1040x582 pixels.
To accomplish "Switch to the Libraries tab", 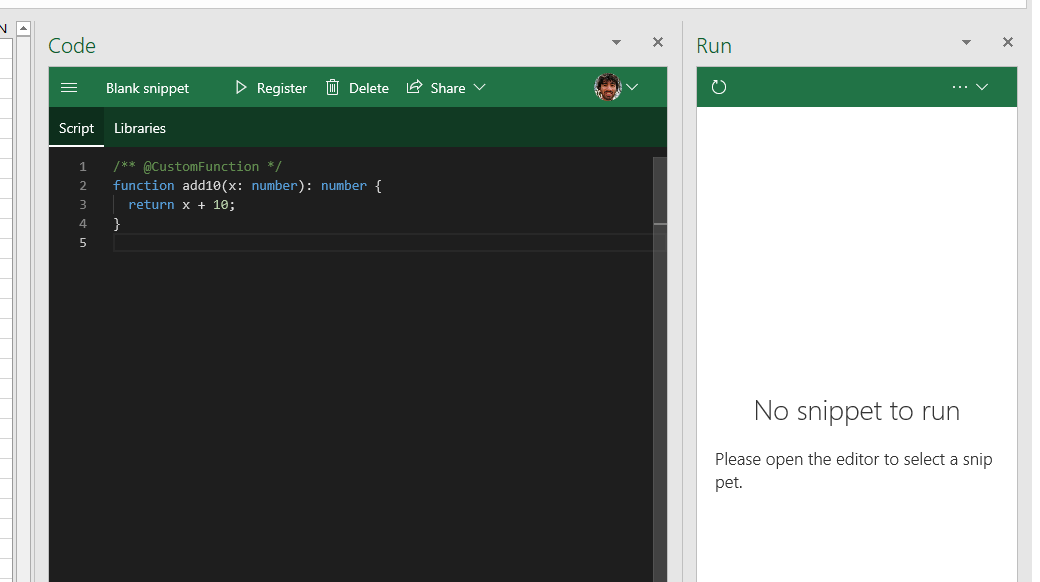I will pos(139,128).
